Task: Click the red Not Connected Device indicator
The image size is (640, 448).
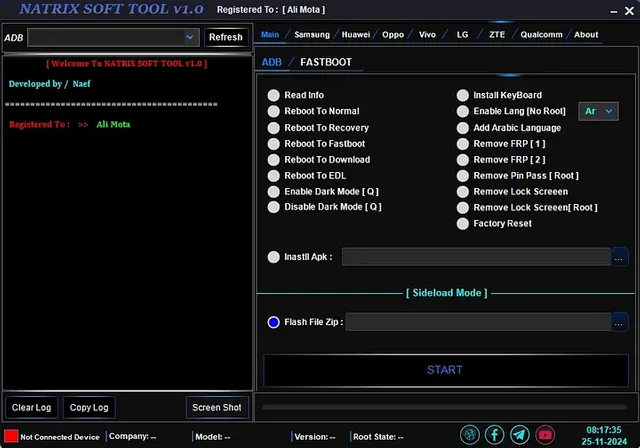Action: 11,436
